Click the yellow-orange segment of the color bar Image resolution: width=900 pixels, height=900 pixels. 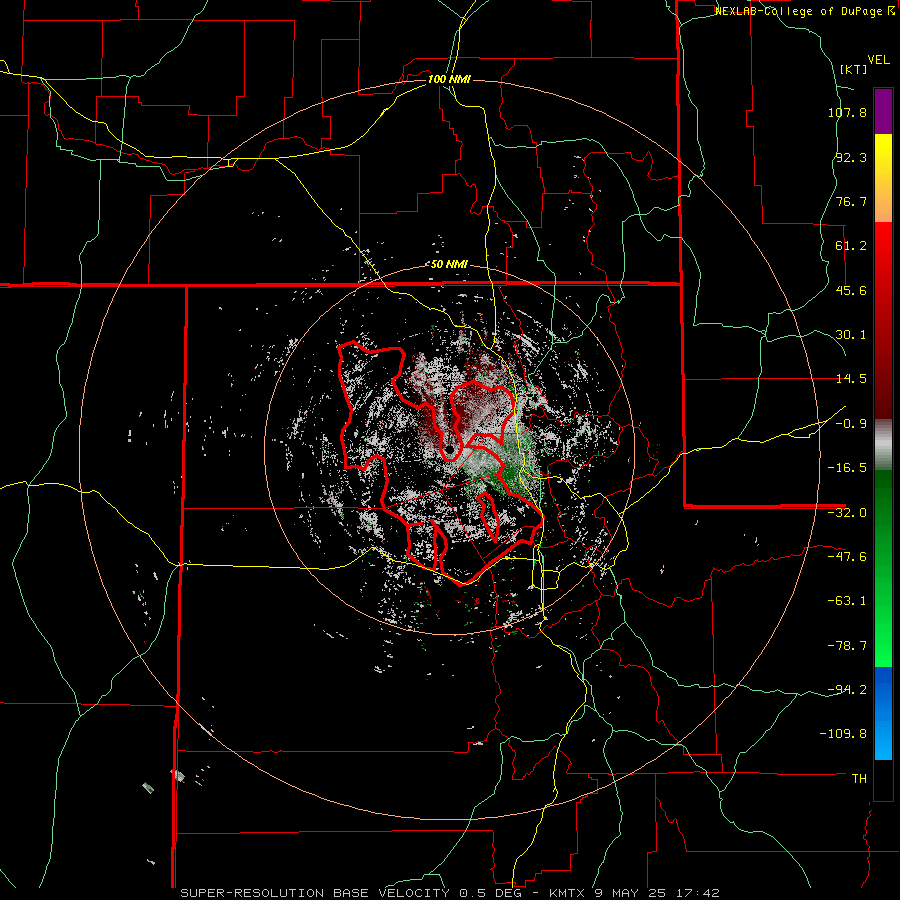pos(883,178)
